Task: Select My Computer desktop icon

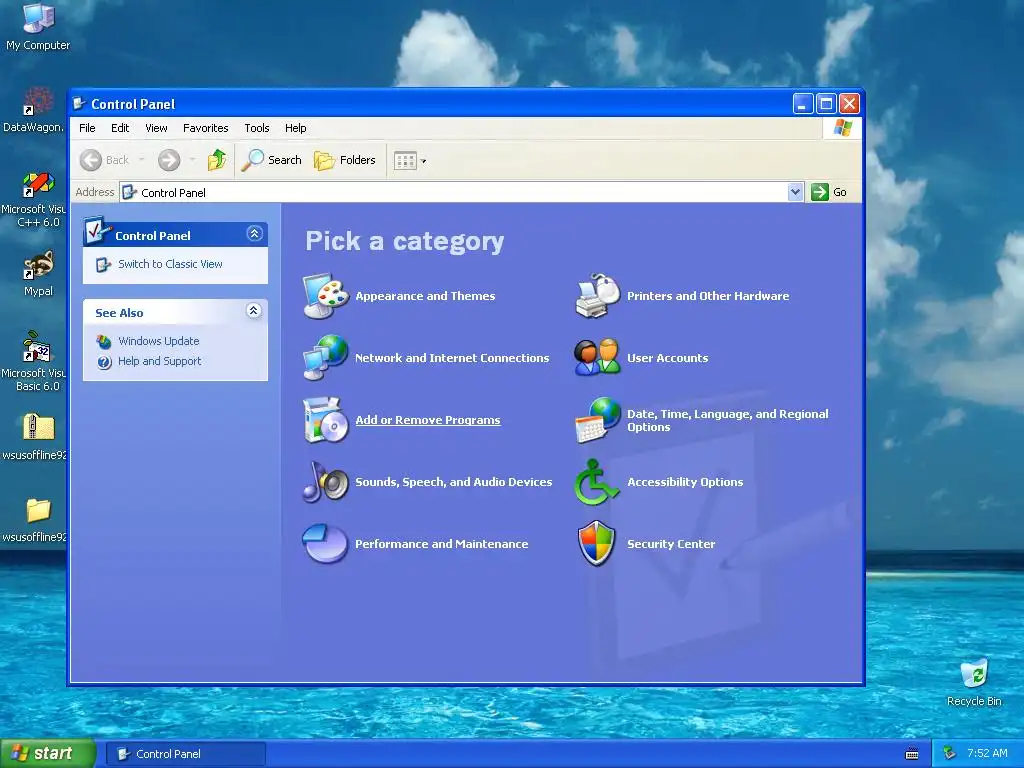Action: click(x=38, y=26)
